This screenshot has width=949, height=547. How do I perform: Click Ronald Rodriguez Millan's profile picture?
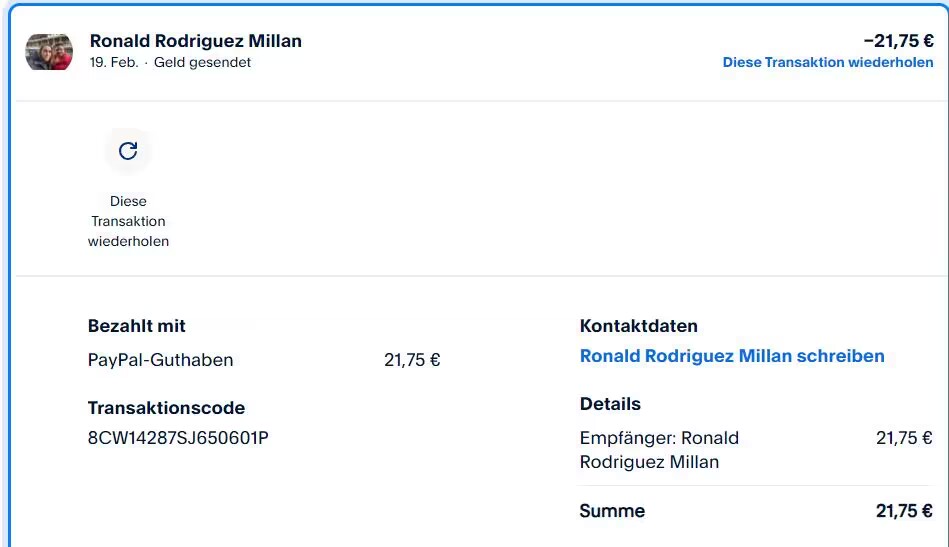[49, 52]
